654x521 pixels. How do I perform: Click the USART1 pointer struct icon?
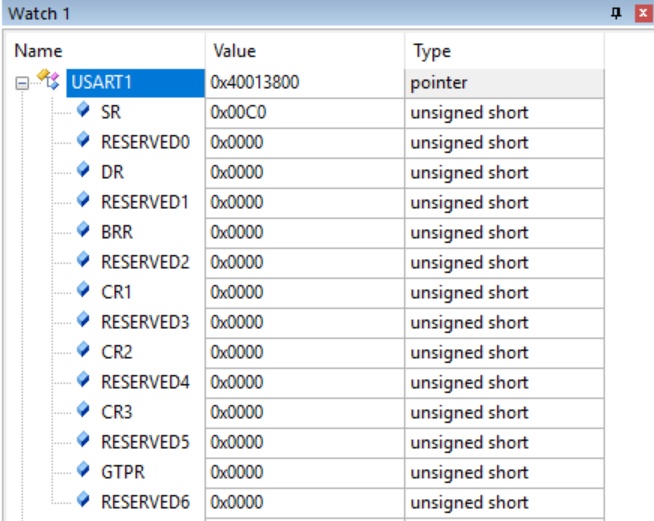click(x=48, y=79)
